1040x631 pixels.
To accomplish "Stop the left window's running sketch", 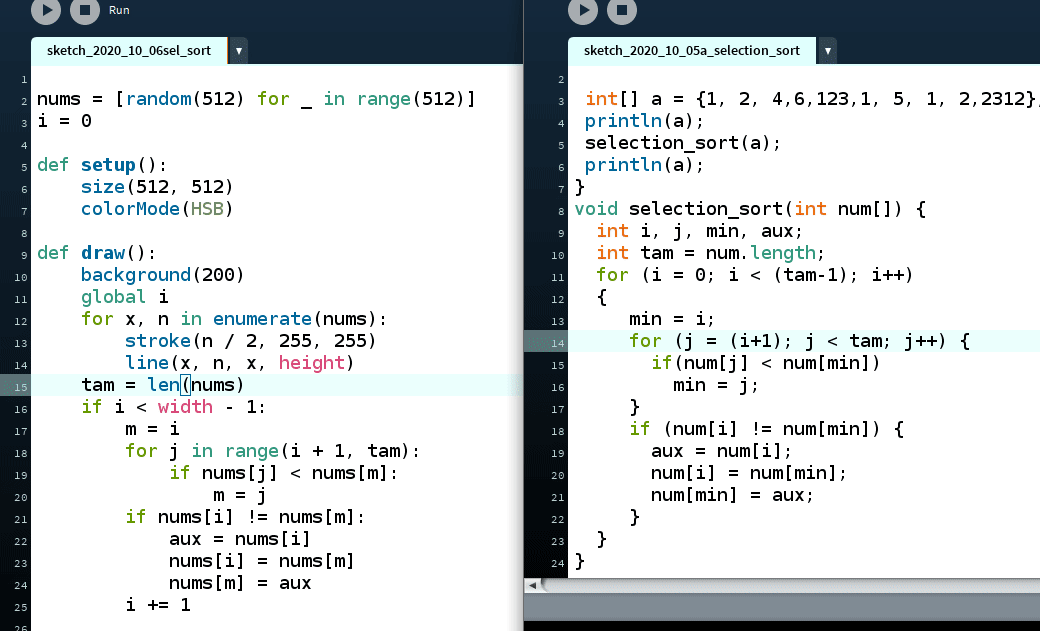I will pyautogui.click(x=84, y=10).
